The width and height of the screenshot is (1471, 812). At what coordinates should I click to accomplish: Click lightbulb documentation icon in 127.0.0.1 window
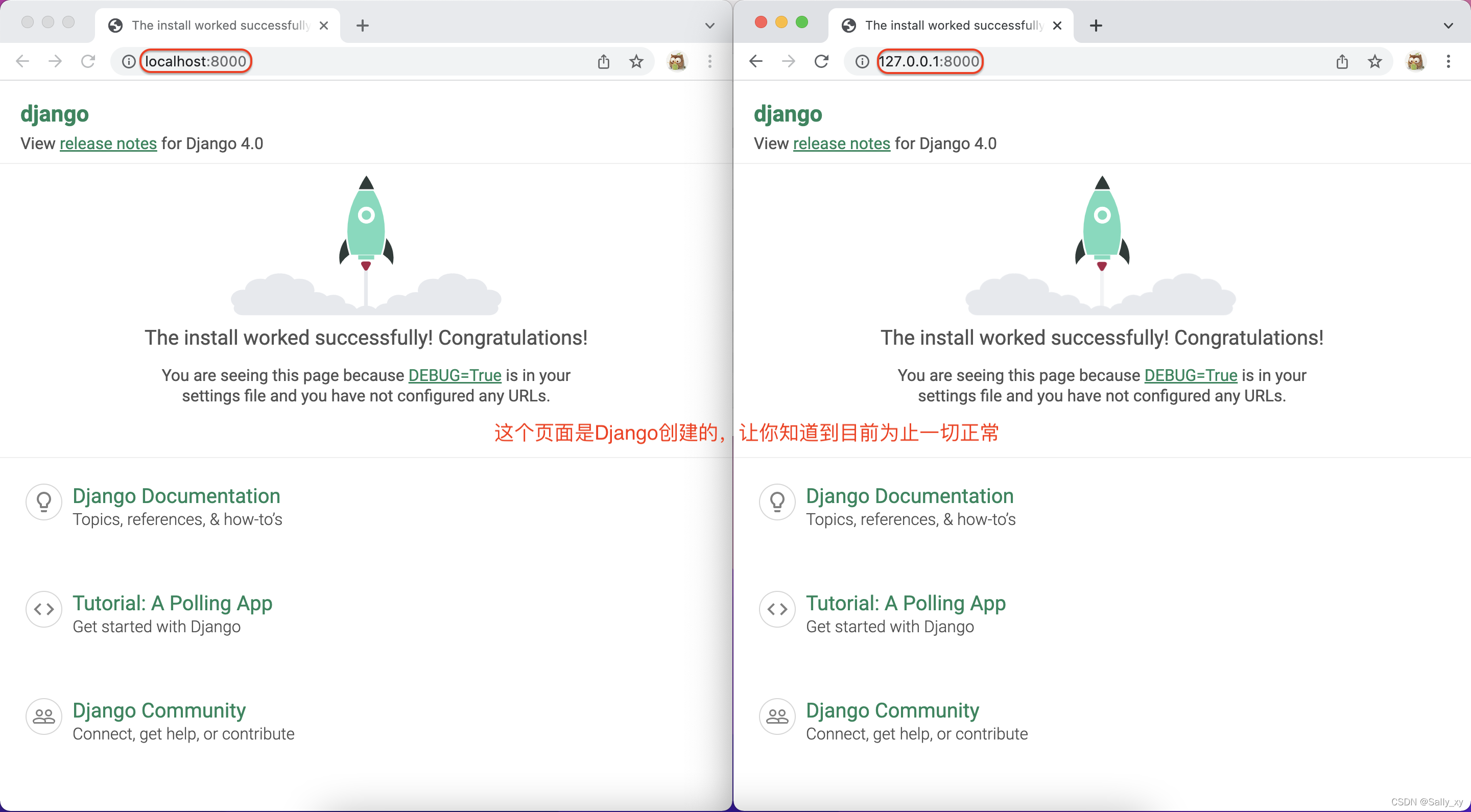[777, 502]
